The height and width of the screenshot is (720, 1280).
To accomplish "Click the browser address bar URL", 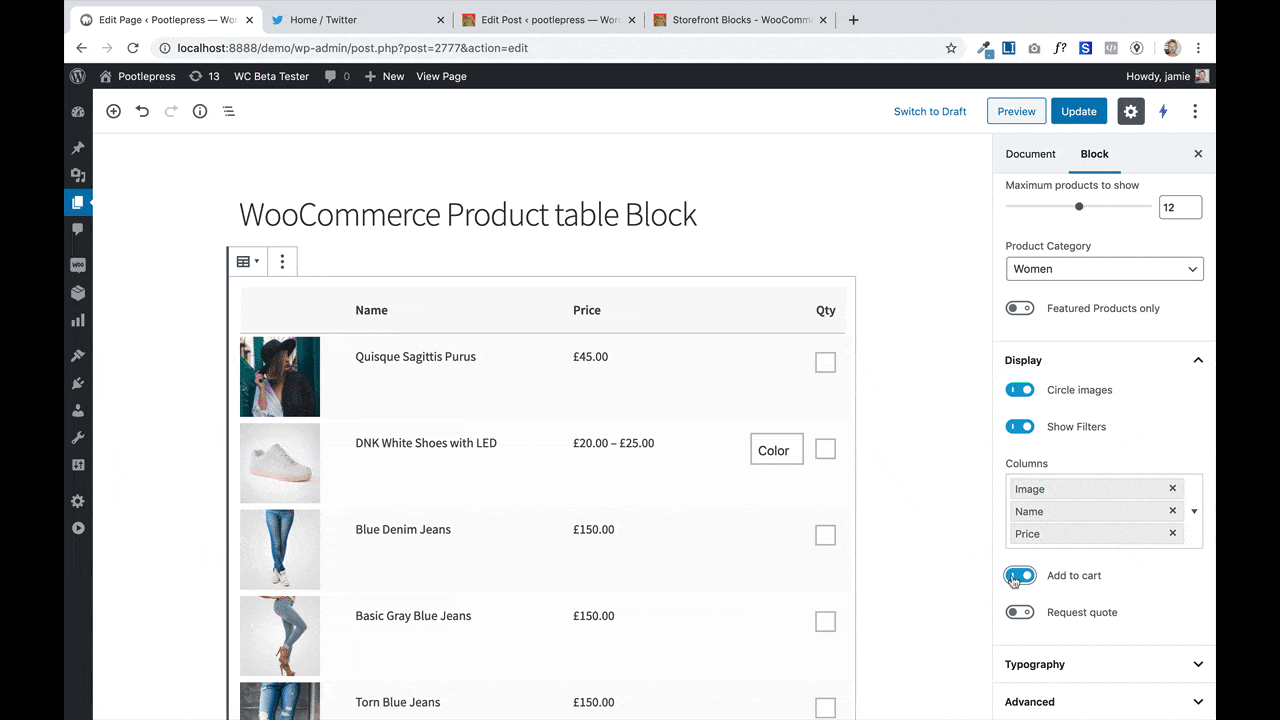I will click(x=352, y=48).
